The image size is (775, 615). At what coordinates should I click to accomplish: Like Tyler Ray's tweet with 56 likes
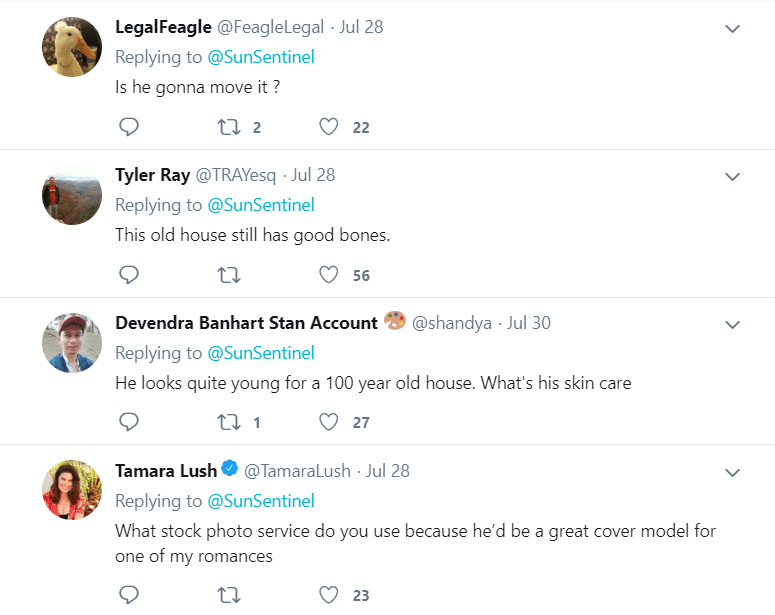point(329,275)
